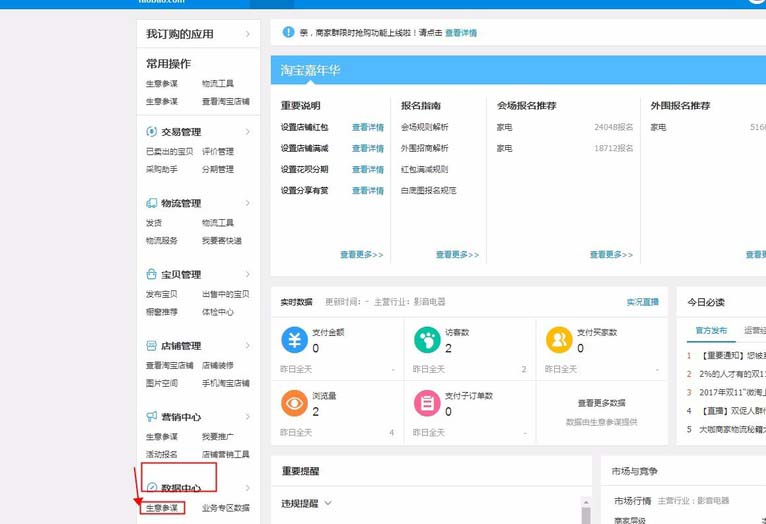The width and height of the screenshot is (766, 524).
Task: Open the 实况直播 link
Action: tap(642, 302)
